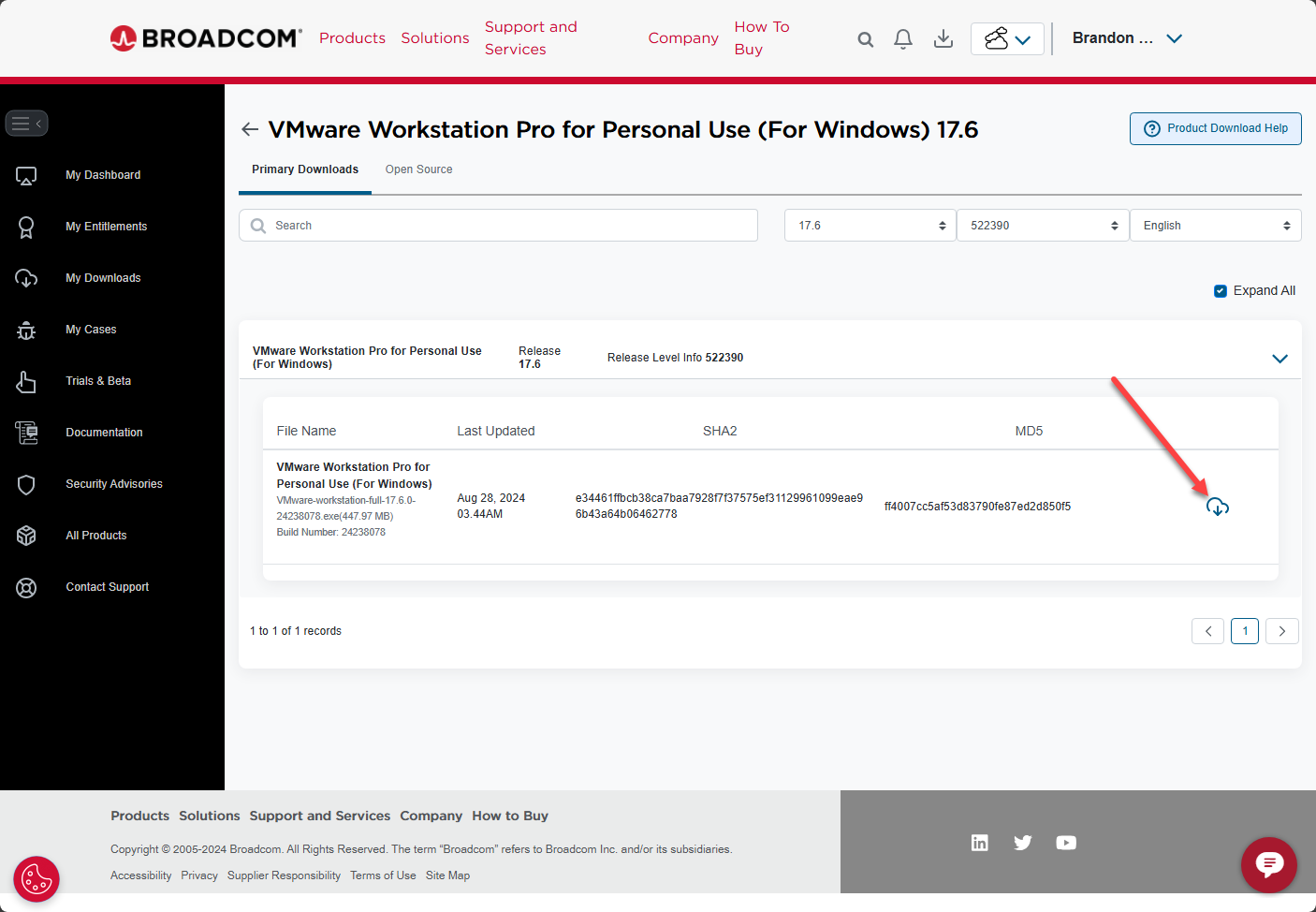1316x912 pixels.
Task: Open Trials & Beta in sidebar
Action: point(98,381)
